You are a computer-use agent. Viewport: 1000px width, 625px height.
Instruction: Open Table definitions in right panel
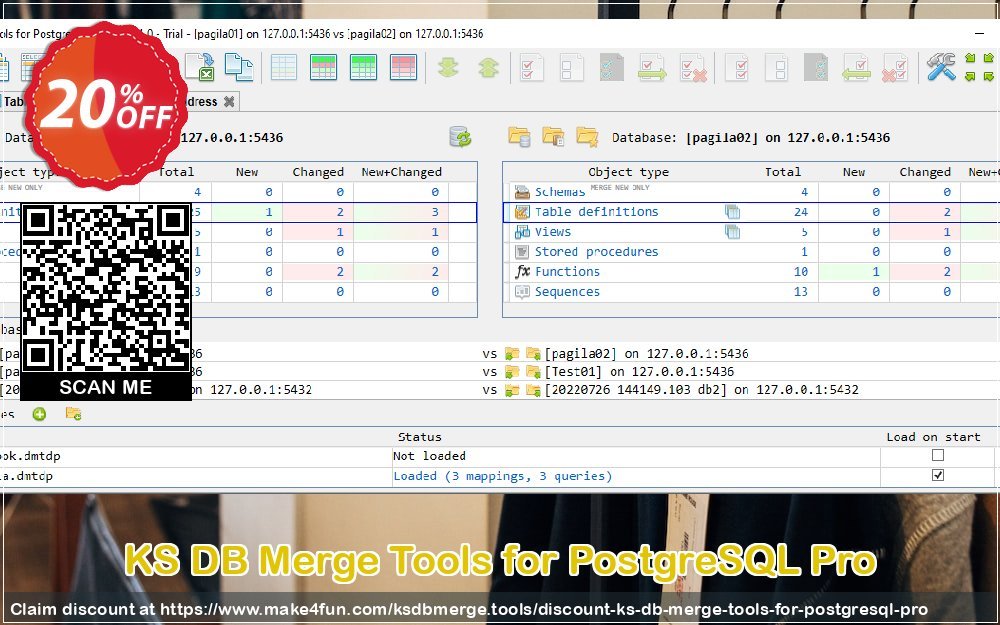pyautogui.click(x=596, y=212)
